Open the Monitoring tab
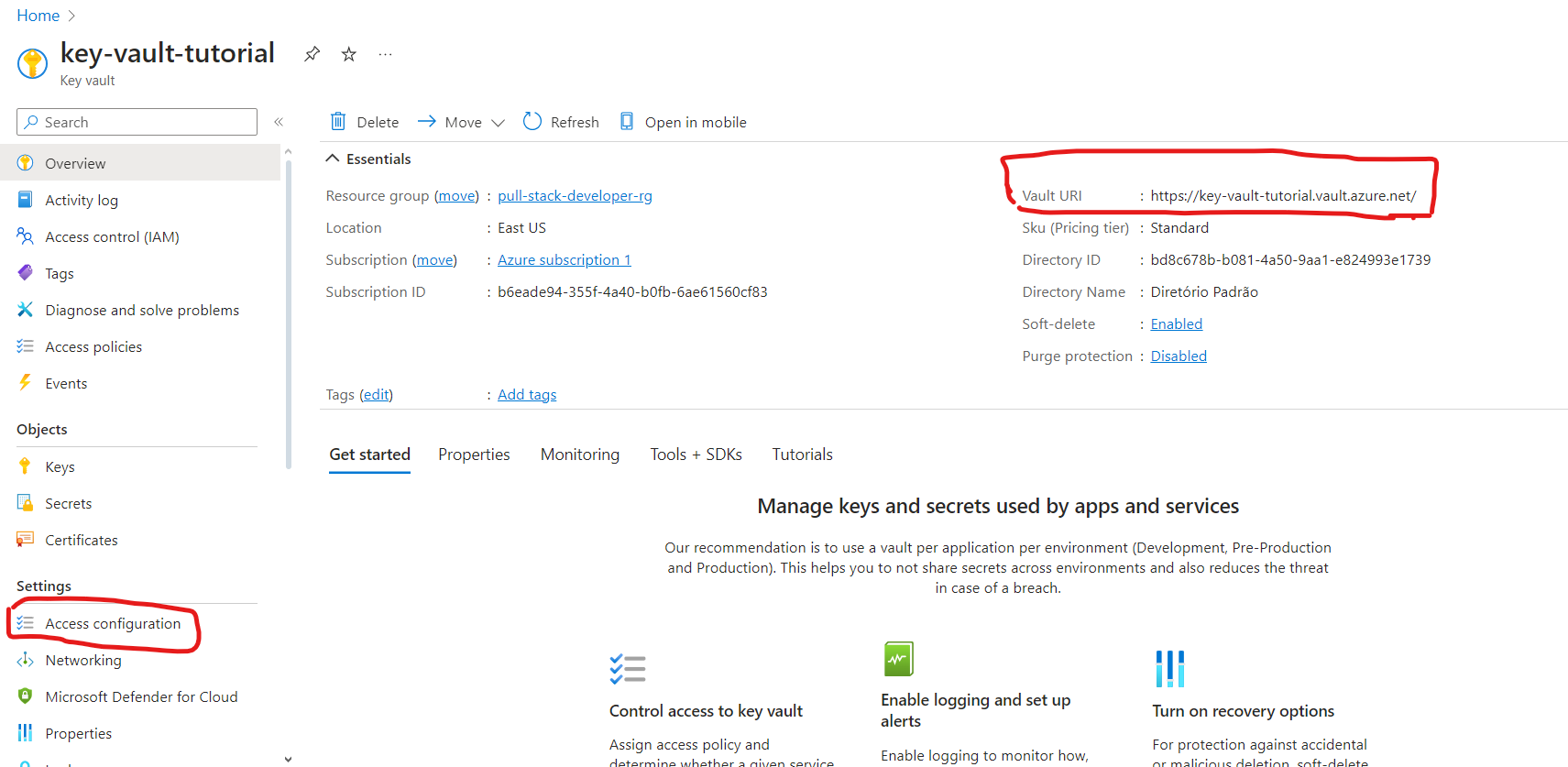 coord(580,455)
